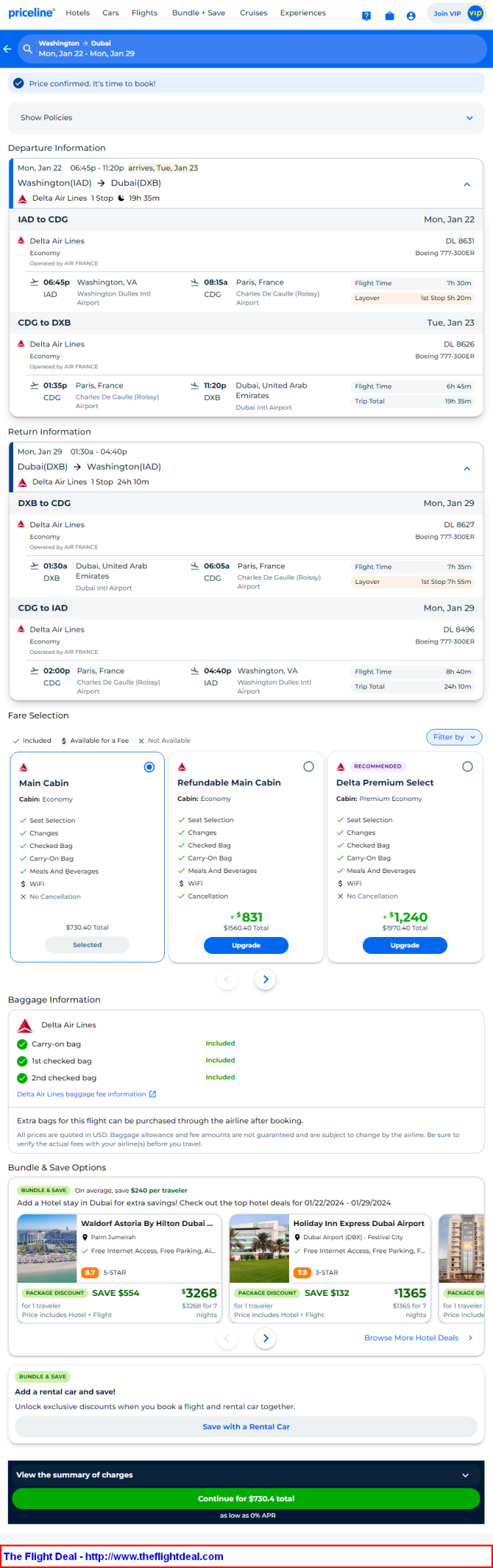Click the RECOMMENDED badge on Premium Select
Image resolution: width=493 pixels, height=1568 pixels.
coord(377,766)
